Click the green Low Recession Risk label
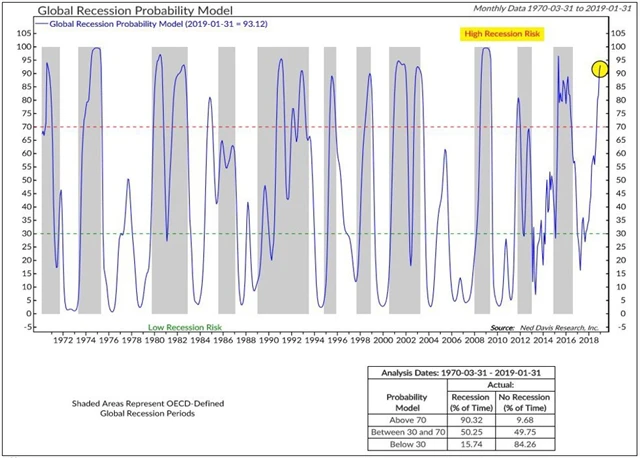Viewport: 640px width, 458px height. 182,327
